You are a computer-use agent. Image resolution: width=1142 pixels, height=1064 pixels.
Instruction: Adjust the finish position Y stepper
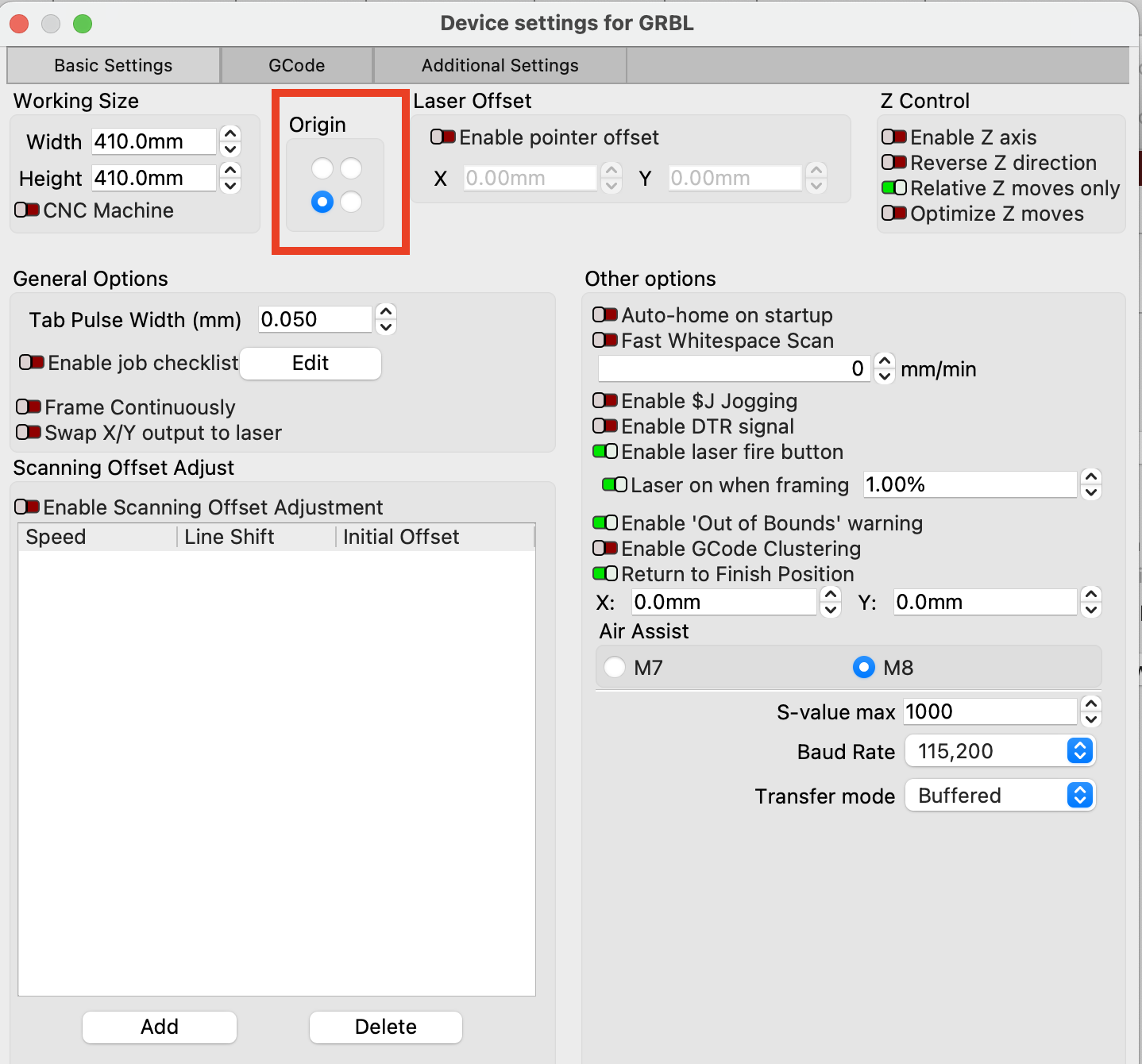[x=1091, y=602]
